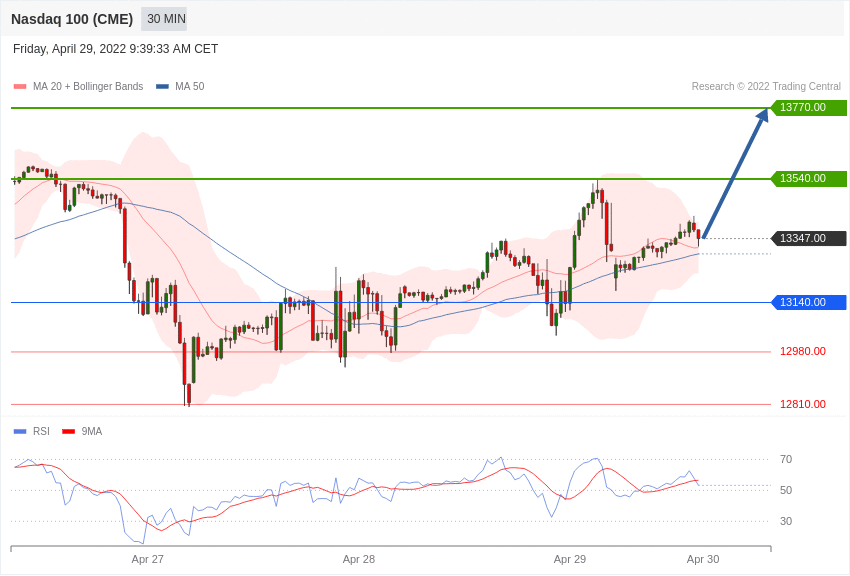850x576 pixels.
Task: Click the blue RSI legend swatch
Action: pyautogui.click(x=20, y=431)
